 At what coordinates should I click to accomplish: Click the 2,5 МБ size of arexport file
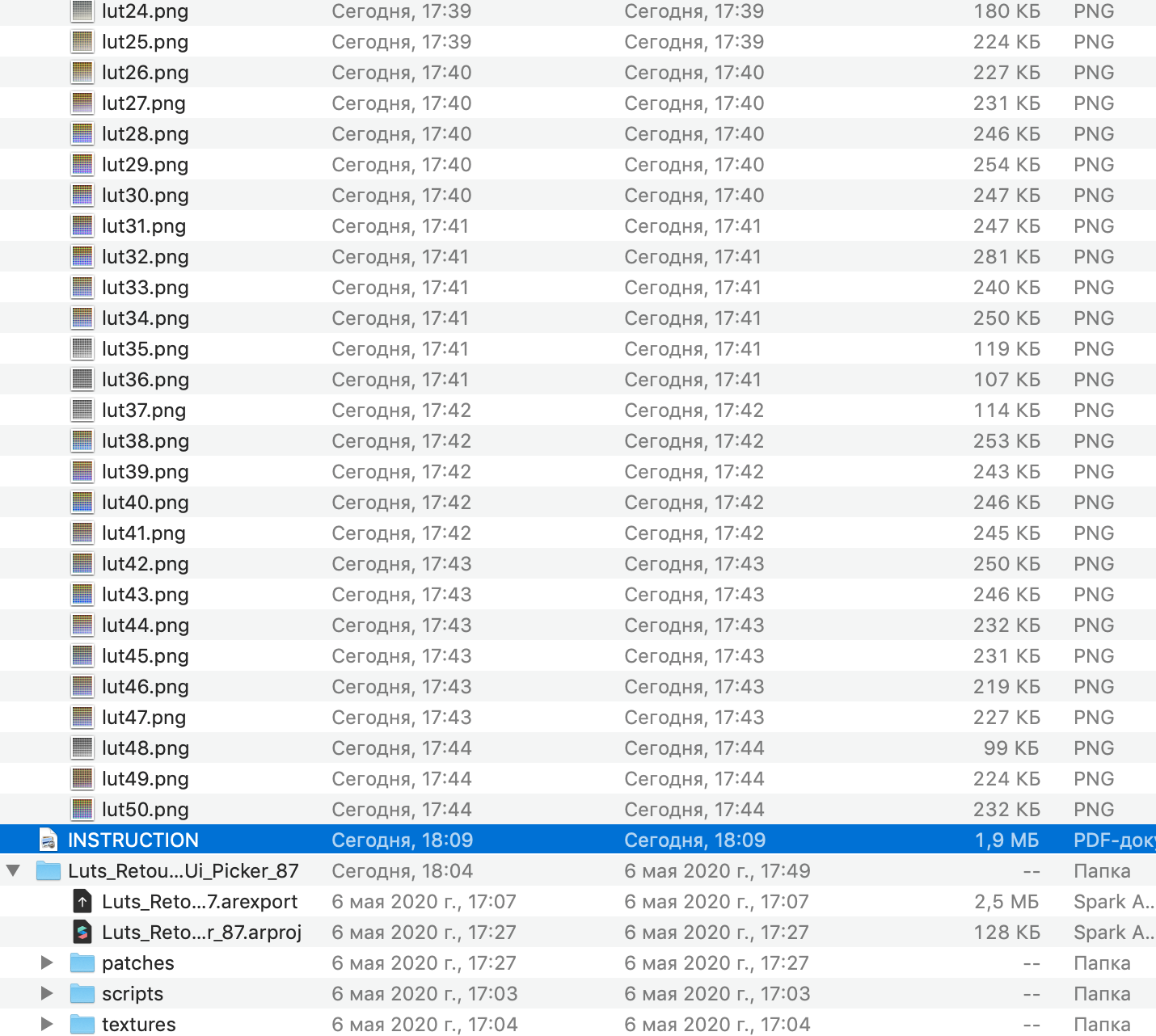coord(1007,902)
